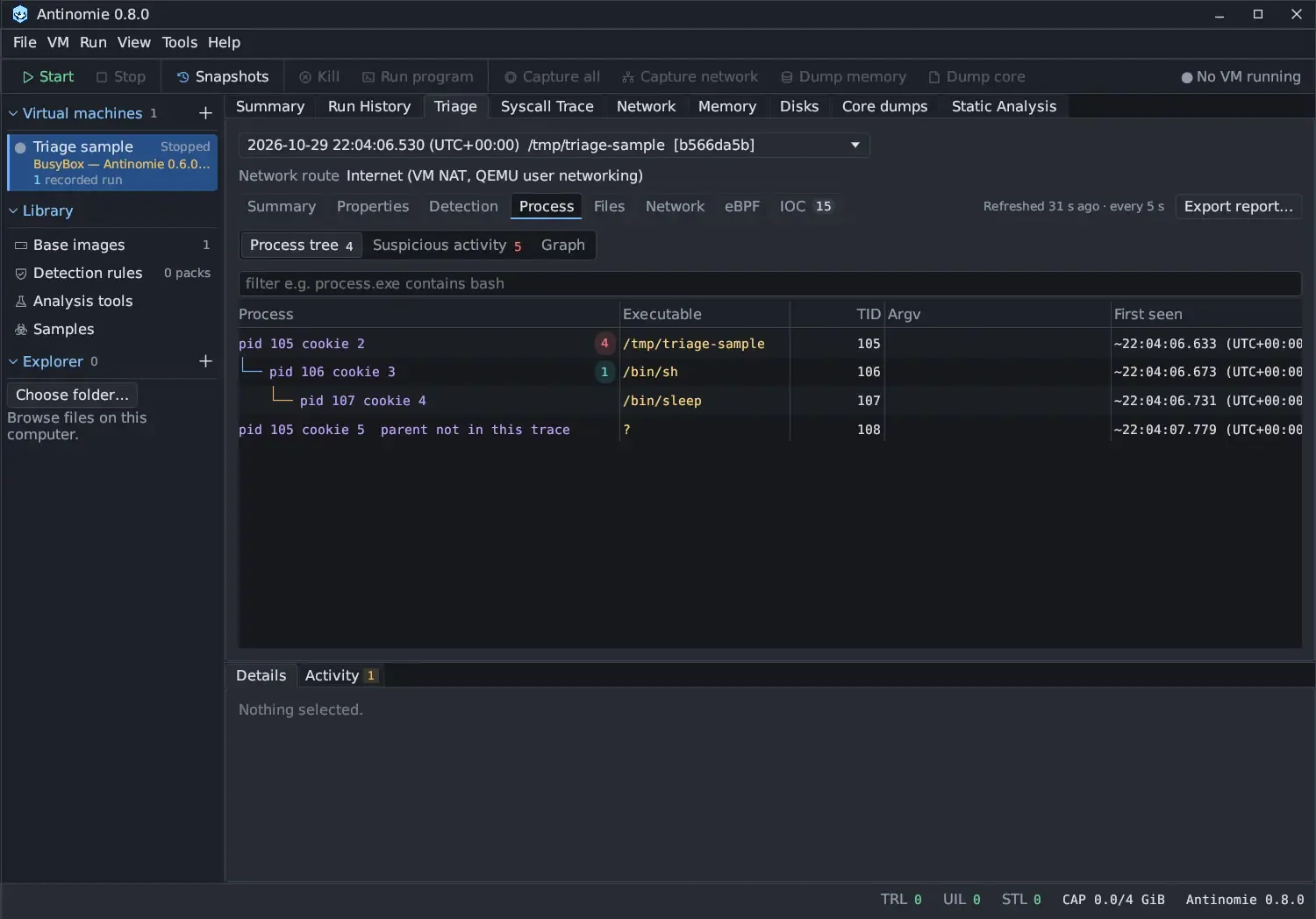Add a new virtual machine with plus icon
The height and width of the screenshot is (919, 1316).
pyautogui.click(x=205, y=113)
